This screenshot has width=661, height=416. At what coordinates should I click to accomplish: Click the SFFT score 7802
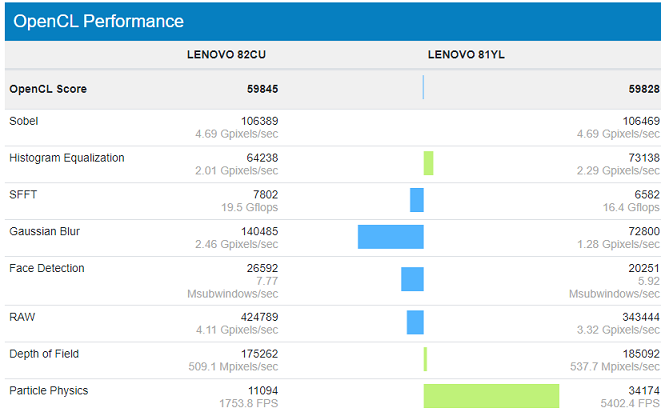(265, 195)
